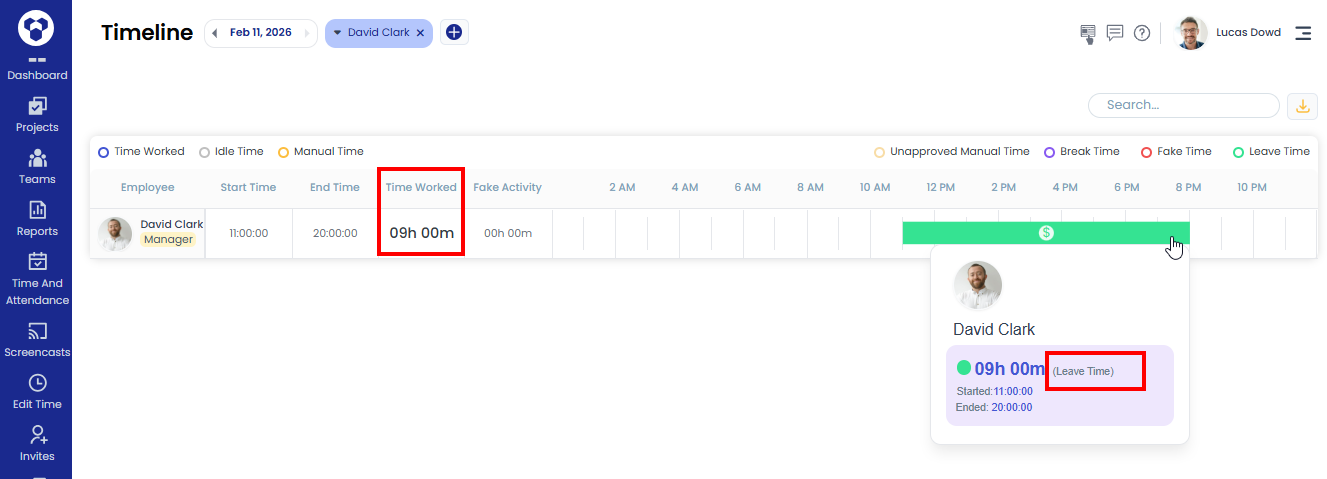Click the dollar sign icon on timeline bar

(1046, 233)
